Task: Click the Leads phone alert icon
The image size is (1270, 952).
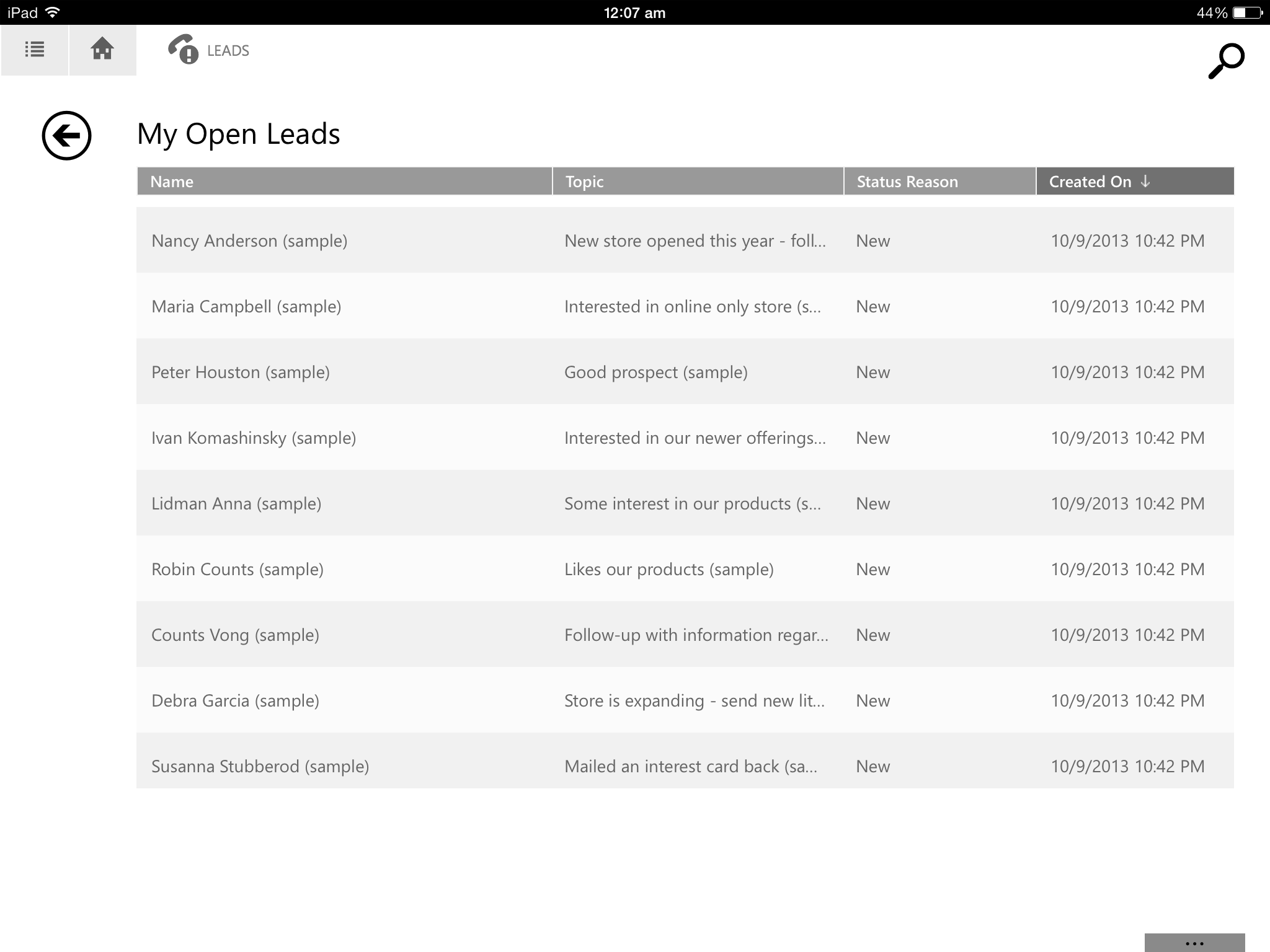Action: click(183, 50)
